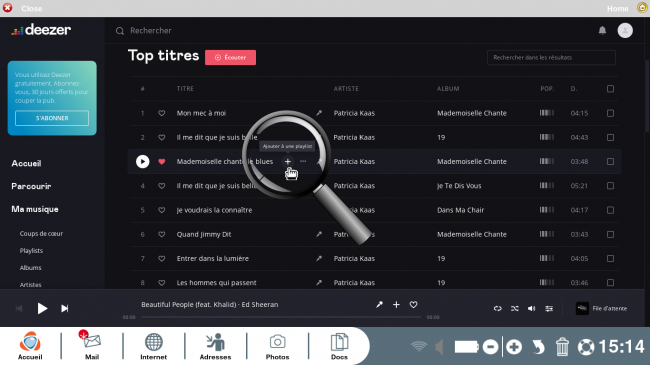This screenshot has width=650, height=365.
Task: Sort by TITRE column header
Action: tap(185, 89)
